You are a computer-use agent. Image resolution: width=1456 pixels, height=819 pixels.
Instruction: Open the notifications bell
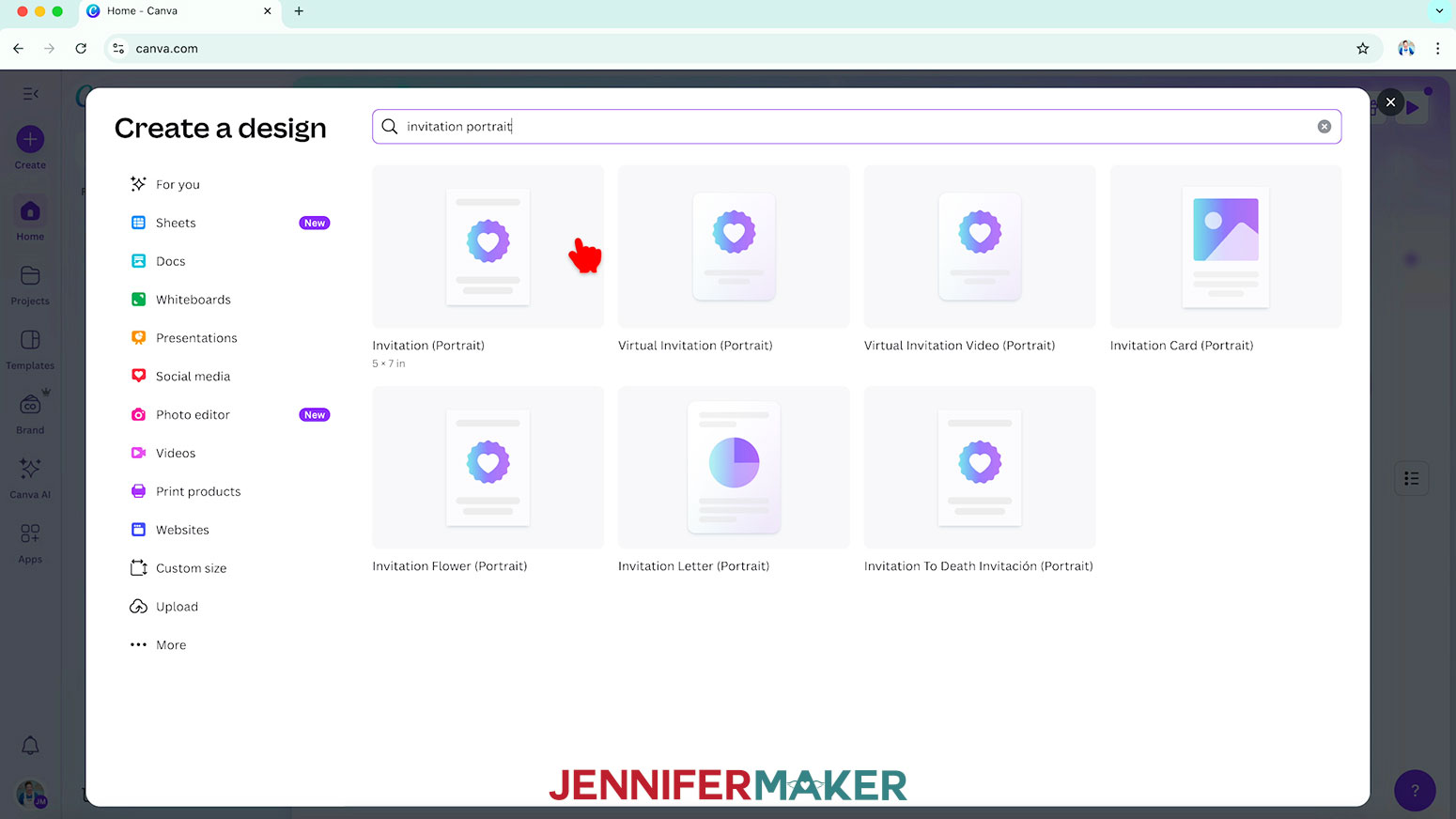[30, 746]
